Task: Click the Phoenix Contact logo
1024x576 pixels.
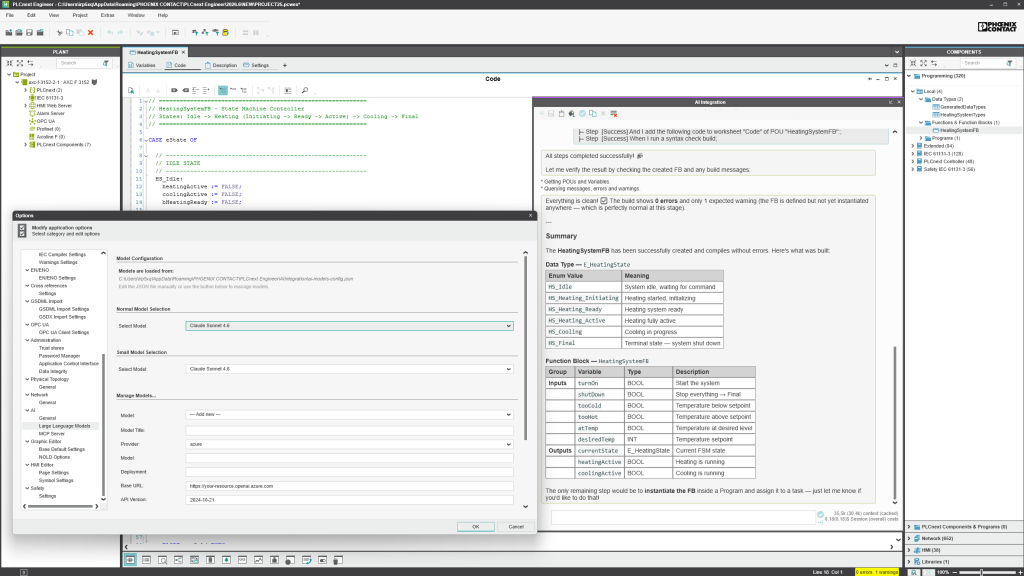Action: 997,27
